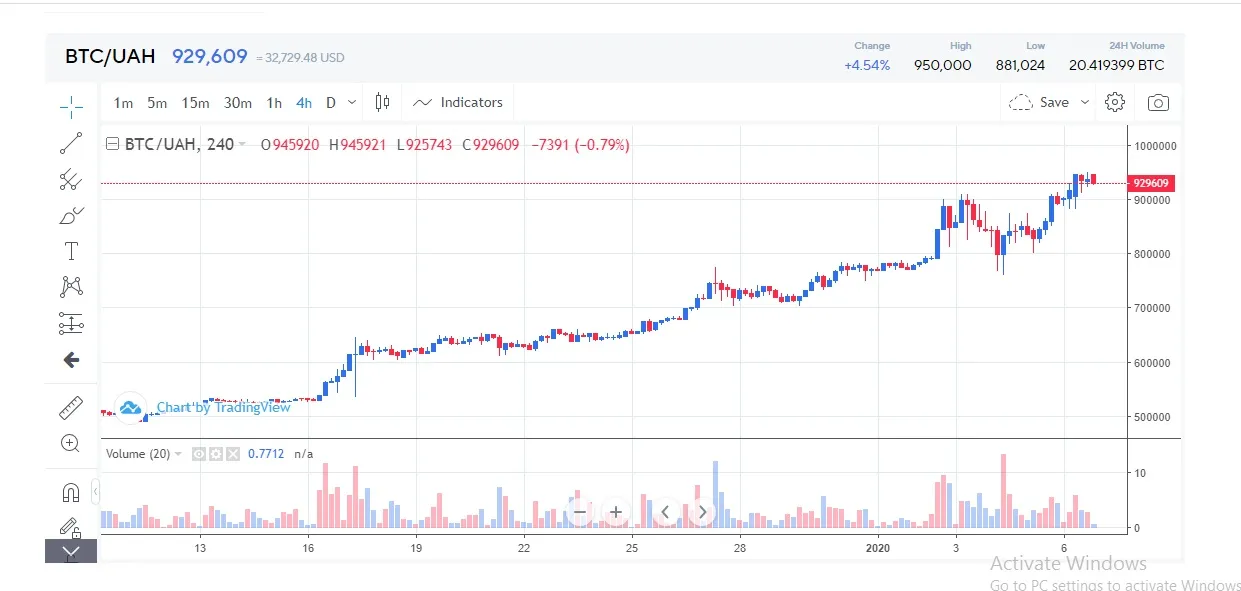Switch to 15m timeframe
Image resolution: width=1241 pixels, height=591 pixels.
click(x=195, y=103)
